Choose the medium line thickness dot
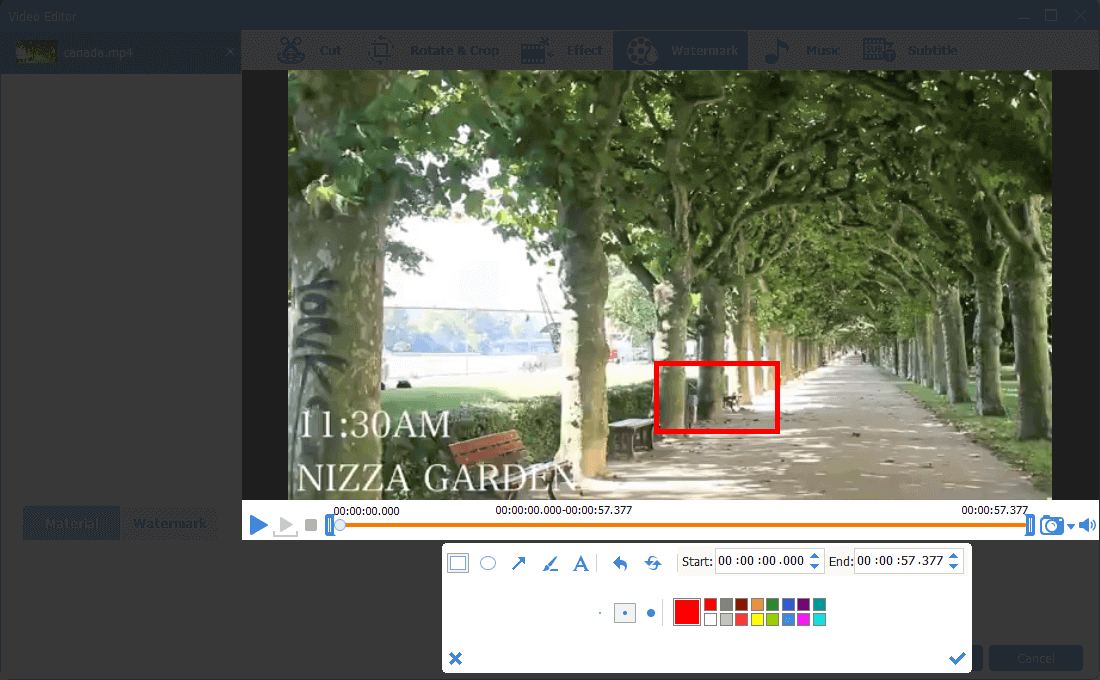Screen dimensions: 1100x680 click(x=624, y=613)
